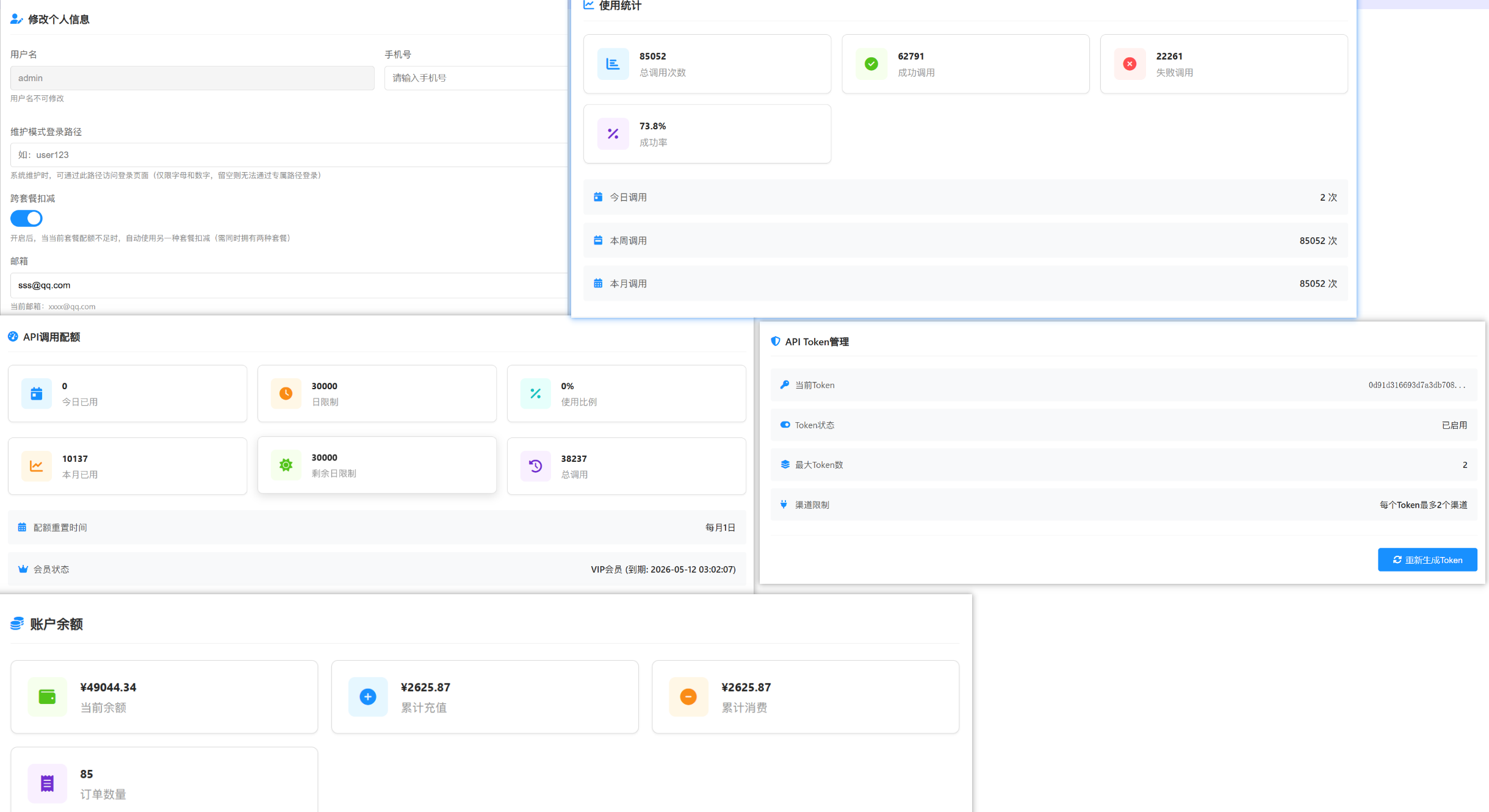Click the coins icon beside 账户余额

(17, 623)
